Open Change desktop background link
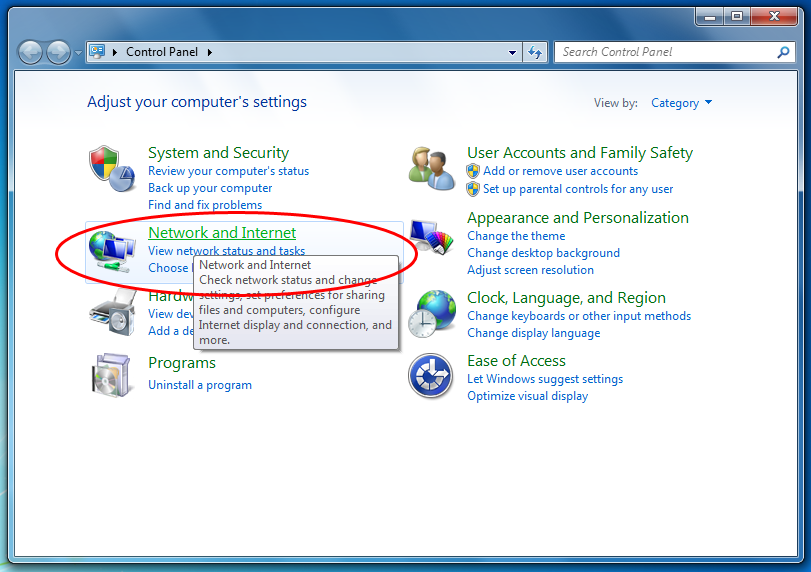Viewport: 811px width, 572px height. tap(543, 253)
